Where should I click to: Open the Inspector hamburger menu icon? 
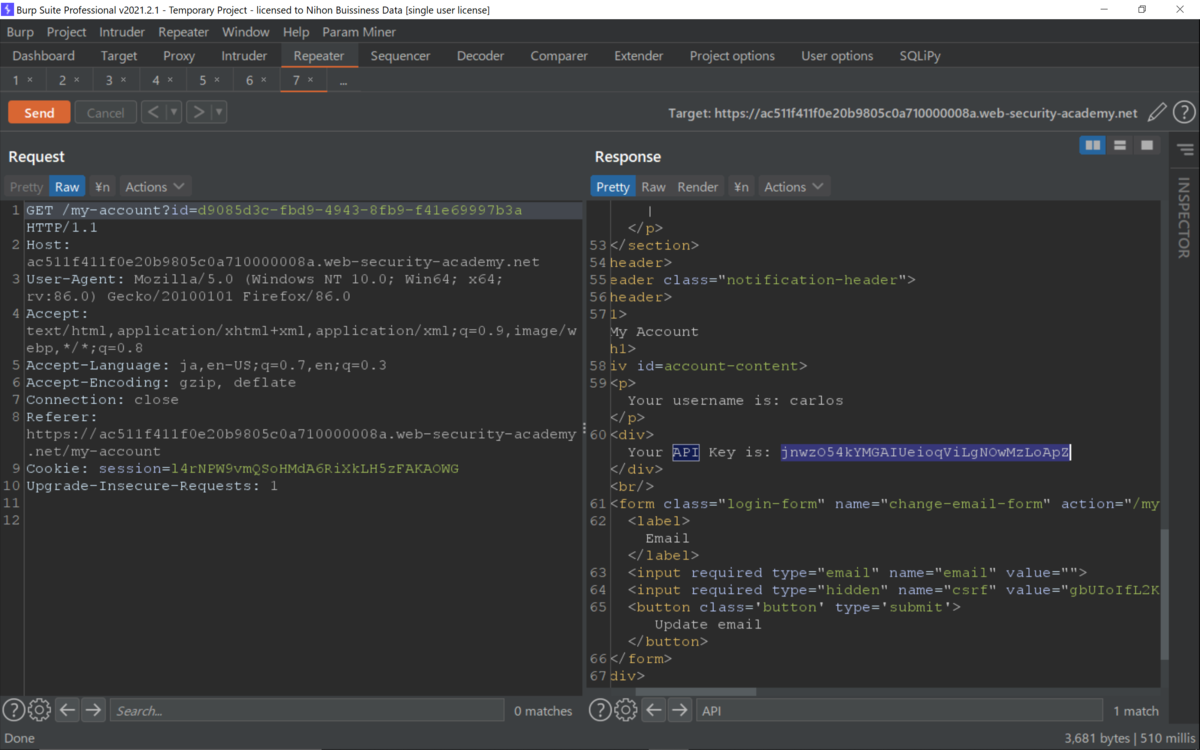point(1185,150)
